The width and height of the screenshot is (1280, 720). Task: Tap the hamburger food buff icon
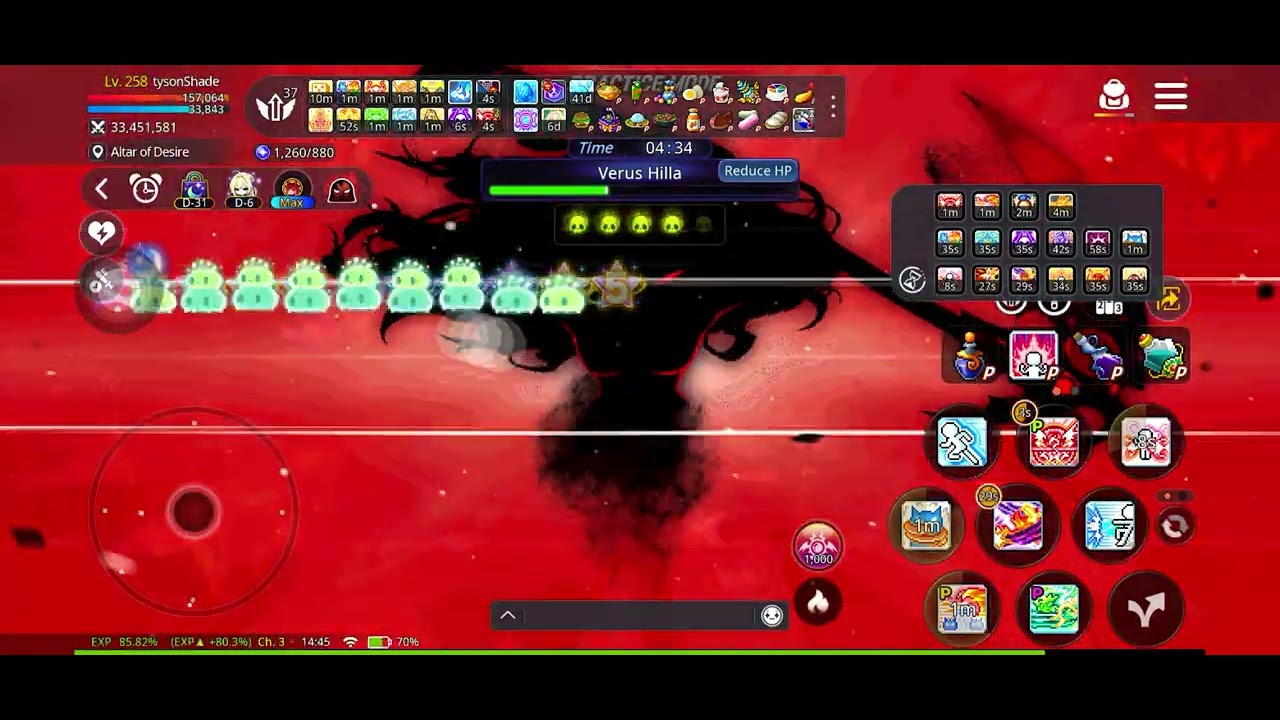coord(581,121)
